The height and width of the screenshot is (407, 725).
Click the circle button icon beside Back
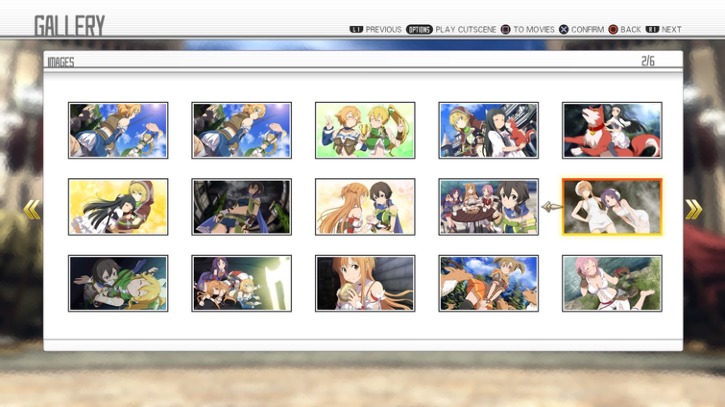coord(613,30)
